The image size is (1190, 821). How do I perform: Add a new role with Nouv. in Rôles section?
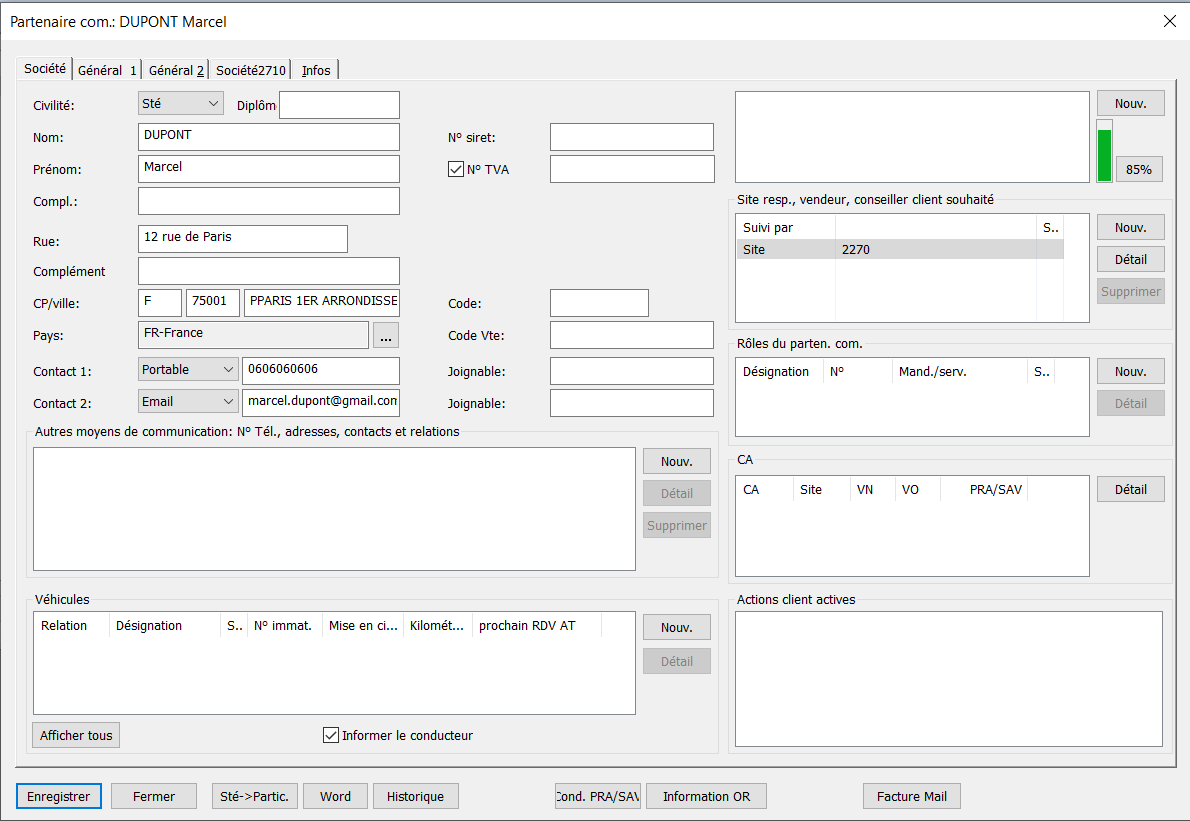1131,372
